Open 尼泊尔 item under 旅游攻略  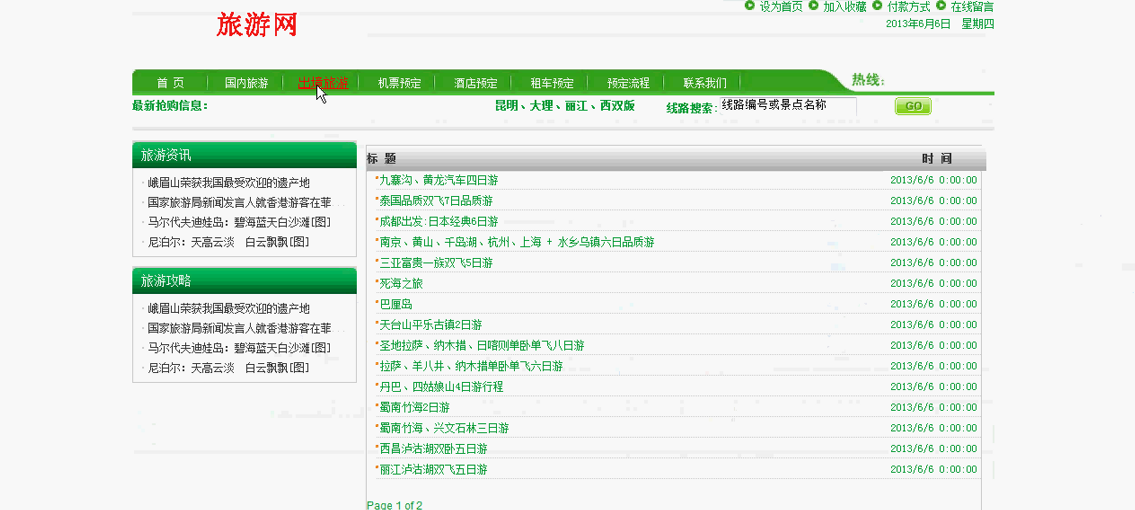[229, 367]
